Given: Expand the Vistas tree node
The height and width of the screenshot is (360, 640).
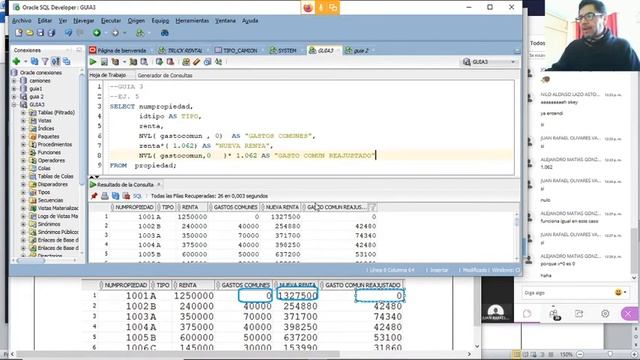Looking at the screenshot, I should click(x=23, y=120).
